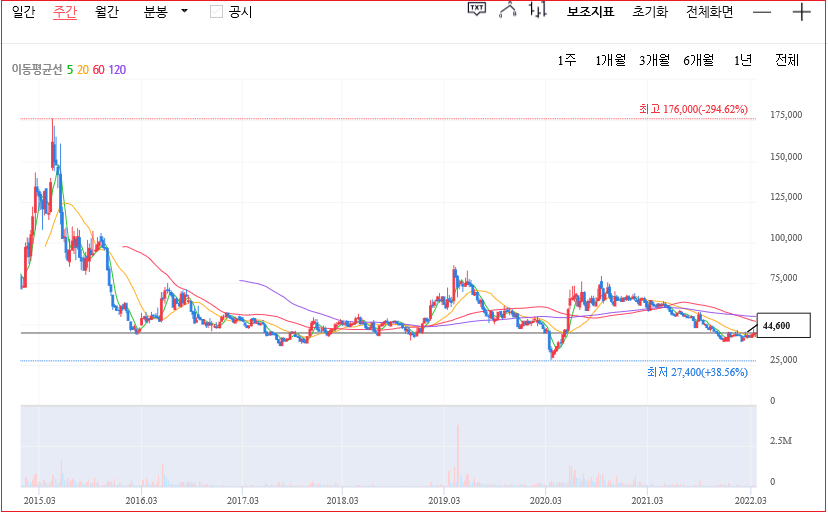The height and width of the screenshot is (513, 828).
Task: Open the candlestick chart settings icon
Action: 538,11
